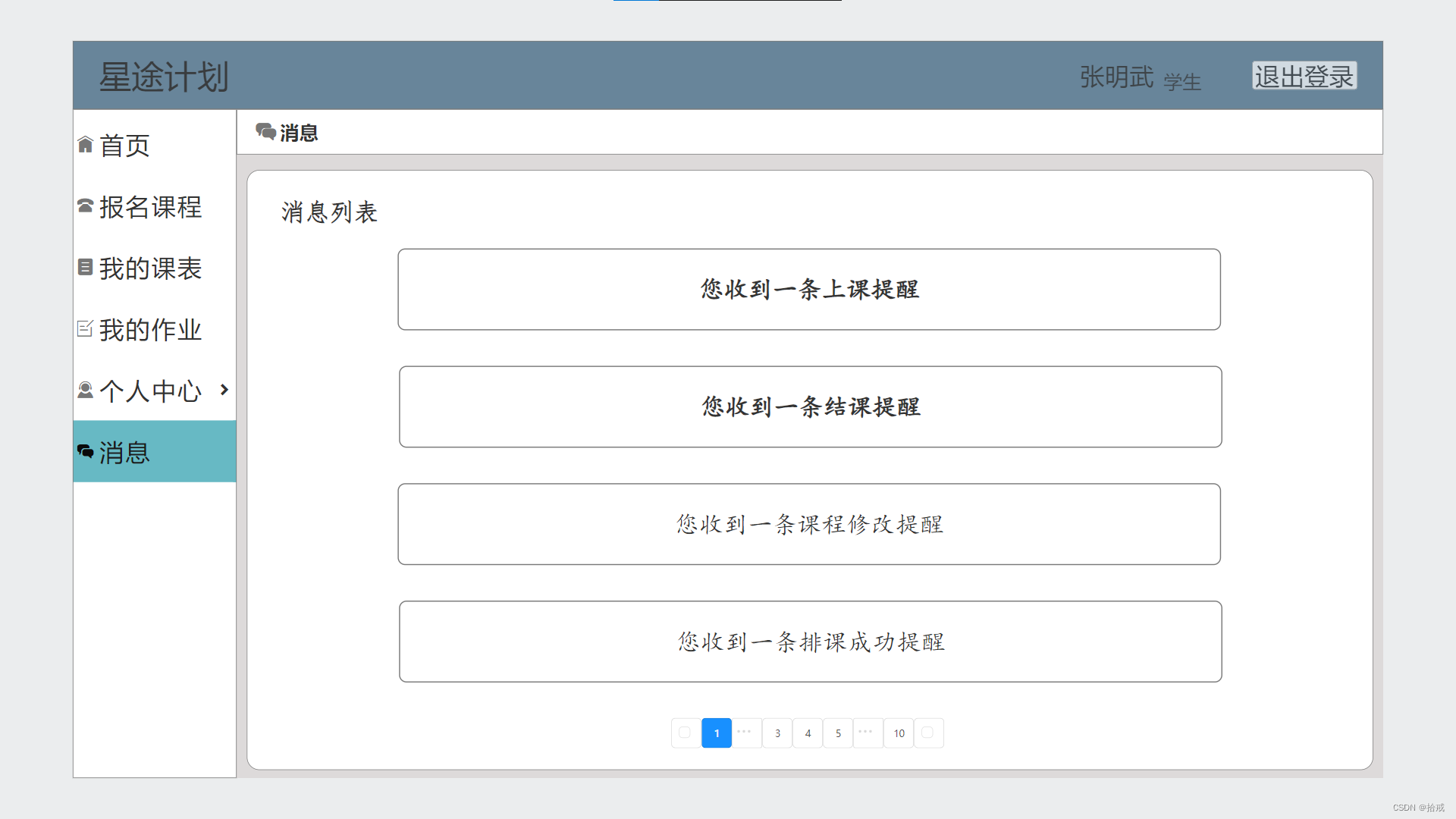The image size is (1456, 819).
Task: Open the 报名课程 menu item
Action: pyautogui.click(x=150, y=207)
